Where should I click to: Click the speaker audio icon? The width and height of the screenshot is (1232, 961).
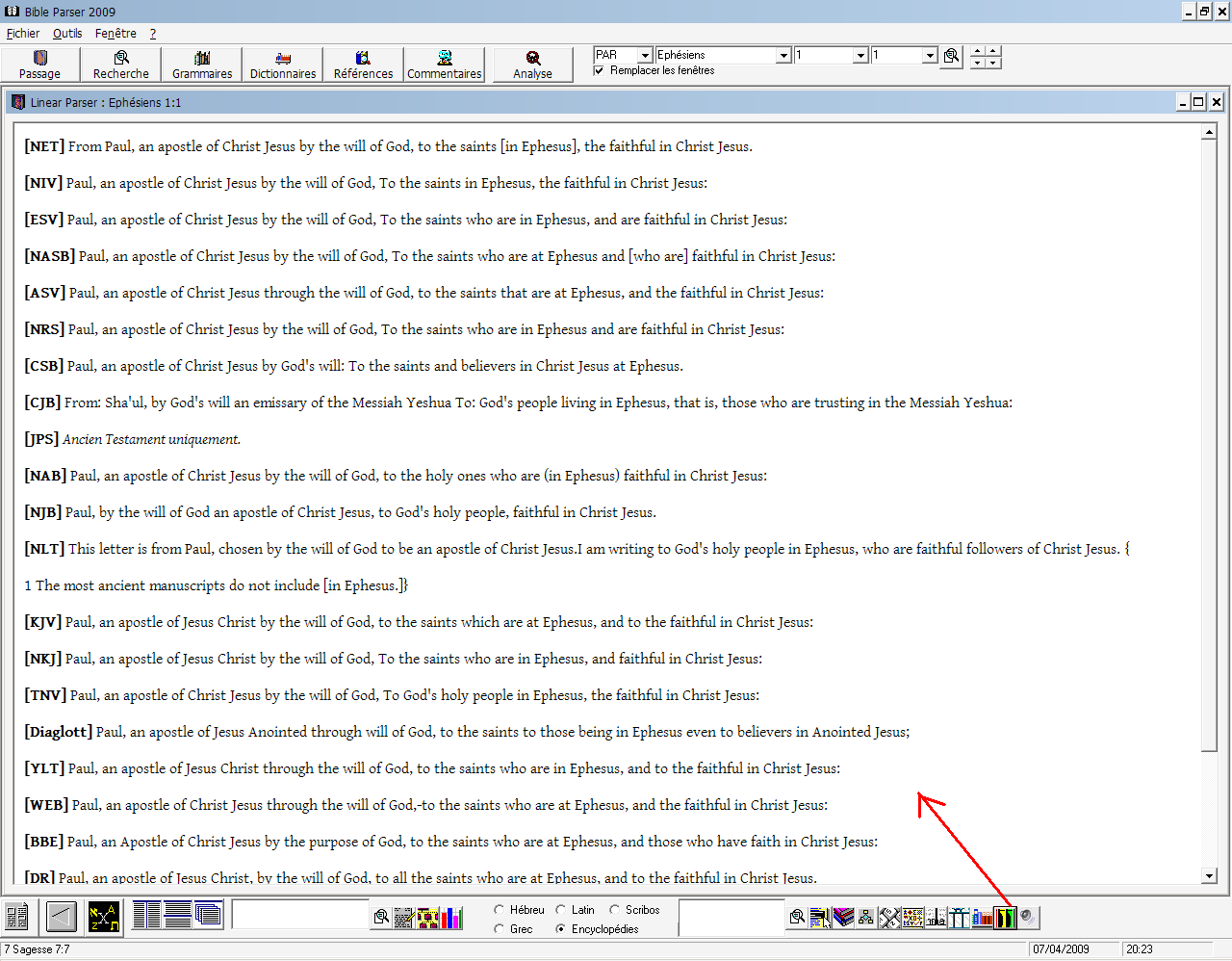pos(1029,917)
